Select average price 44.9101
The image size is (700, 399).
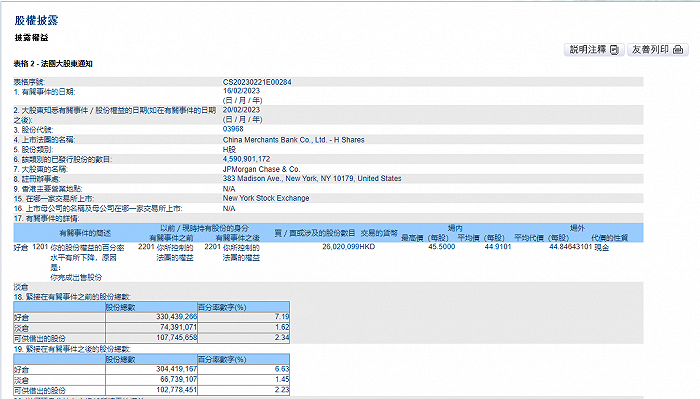point(498,247)
